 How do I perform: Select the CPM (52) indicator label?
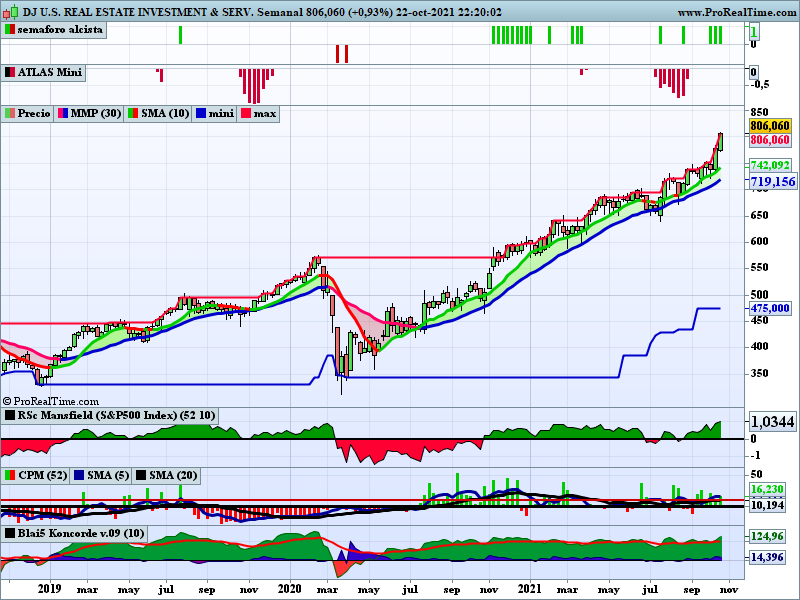[42, 476]
